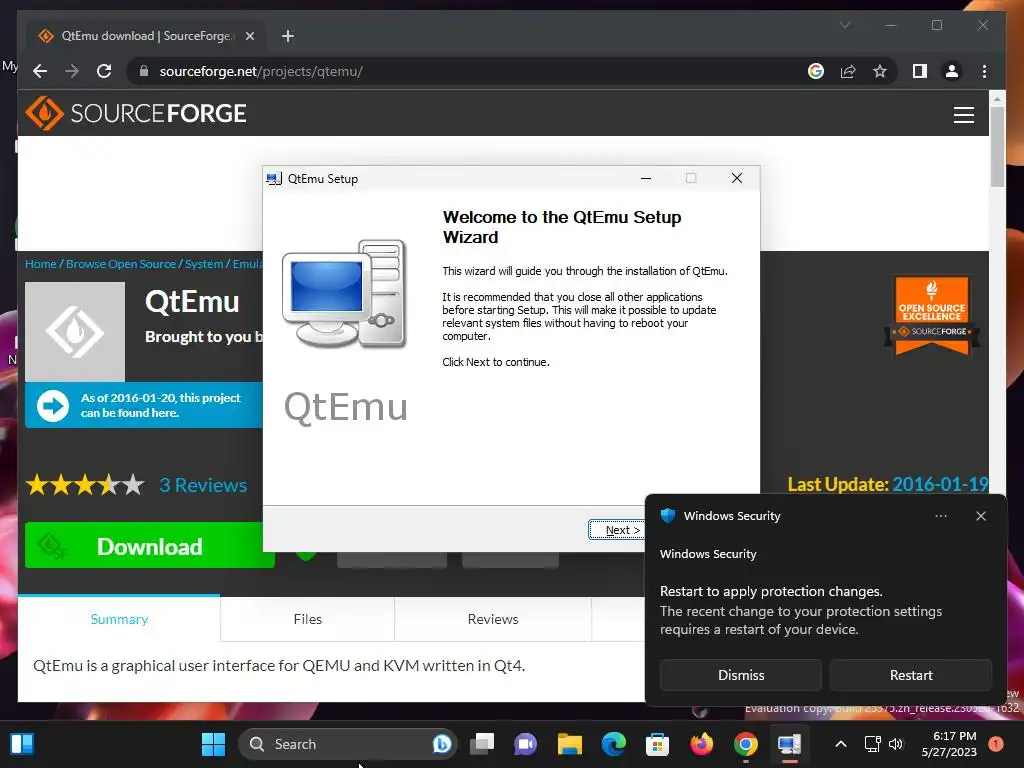Open volume control tray icon
Image resolution: width=1024 pixels, height=768 pixels.
[895, 744]
